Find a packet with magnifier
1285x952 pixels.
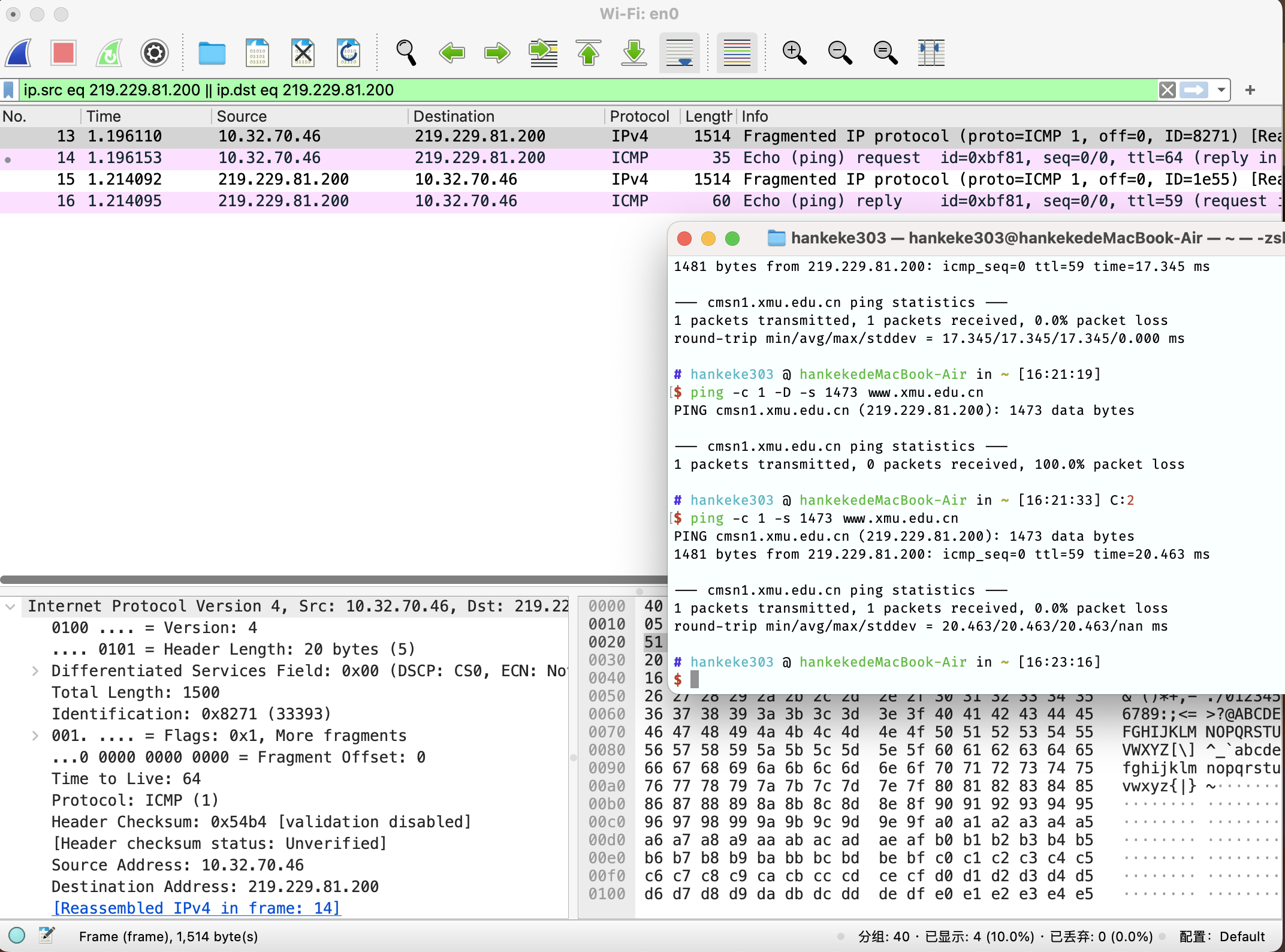click(406, 53)
